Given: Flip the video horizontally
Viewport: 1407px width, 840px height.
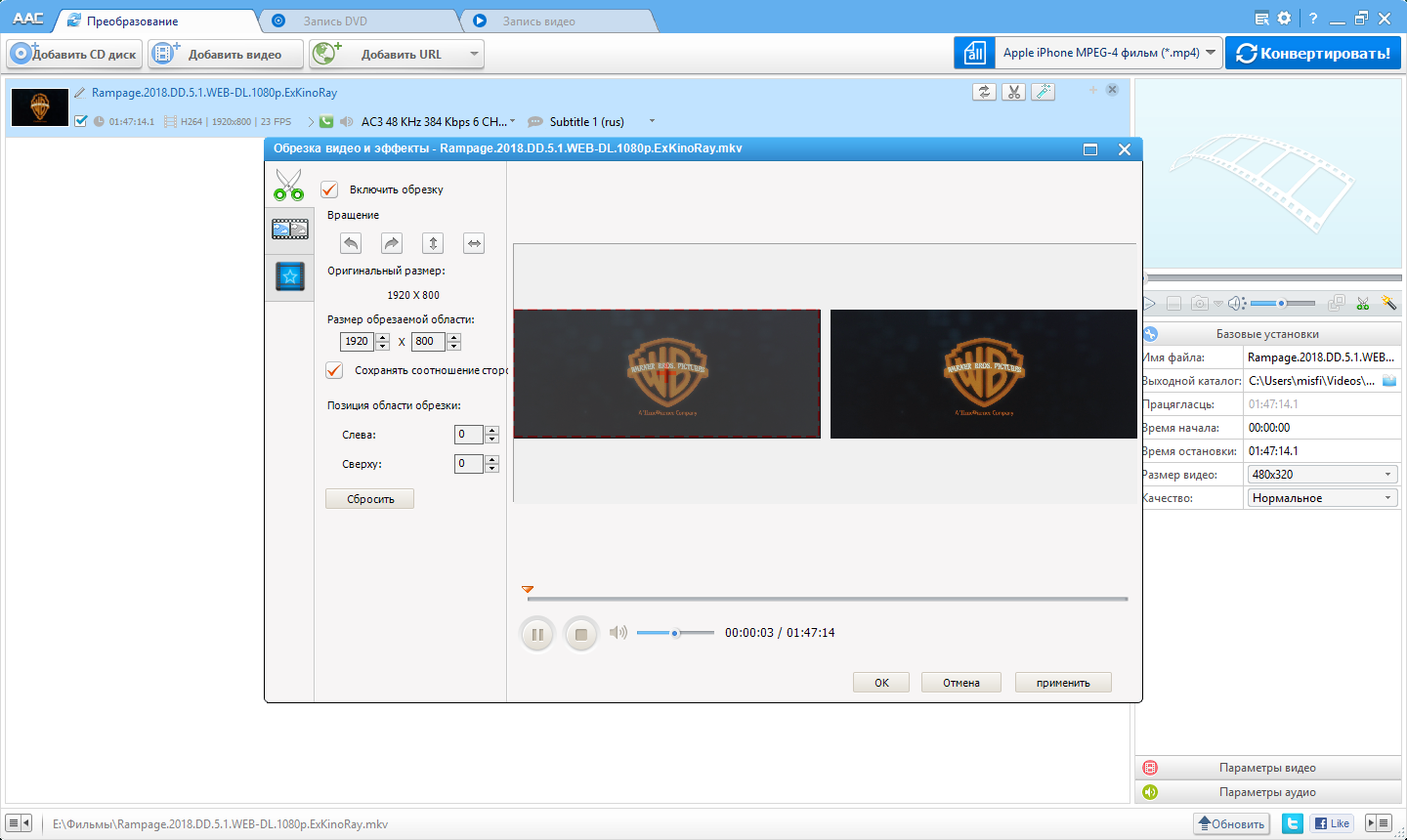Looking at the screenshot, I should click(x=473, y=242).
